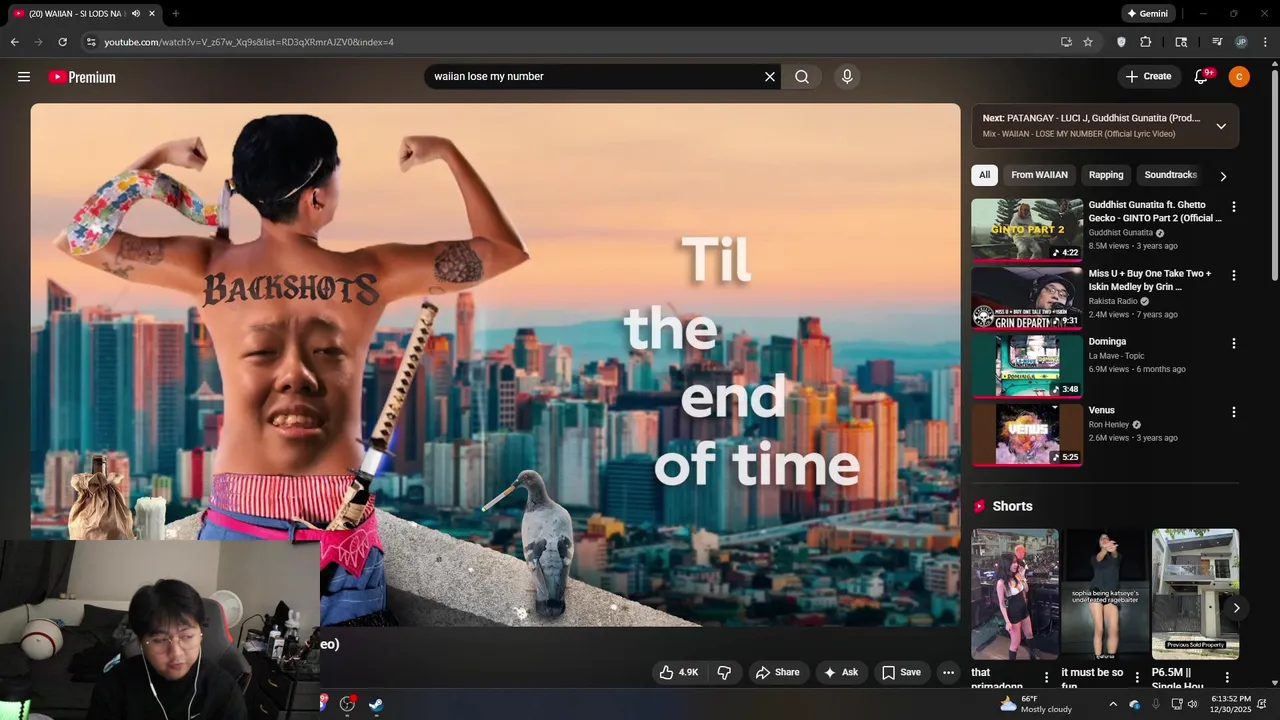Open the media controls in toolbar
Viewport: 1280px width, 720px height.
(x=1217, y=42)
